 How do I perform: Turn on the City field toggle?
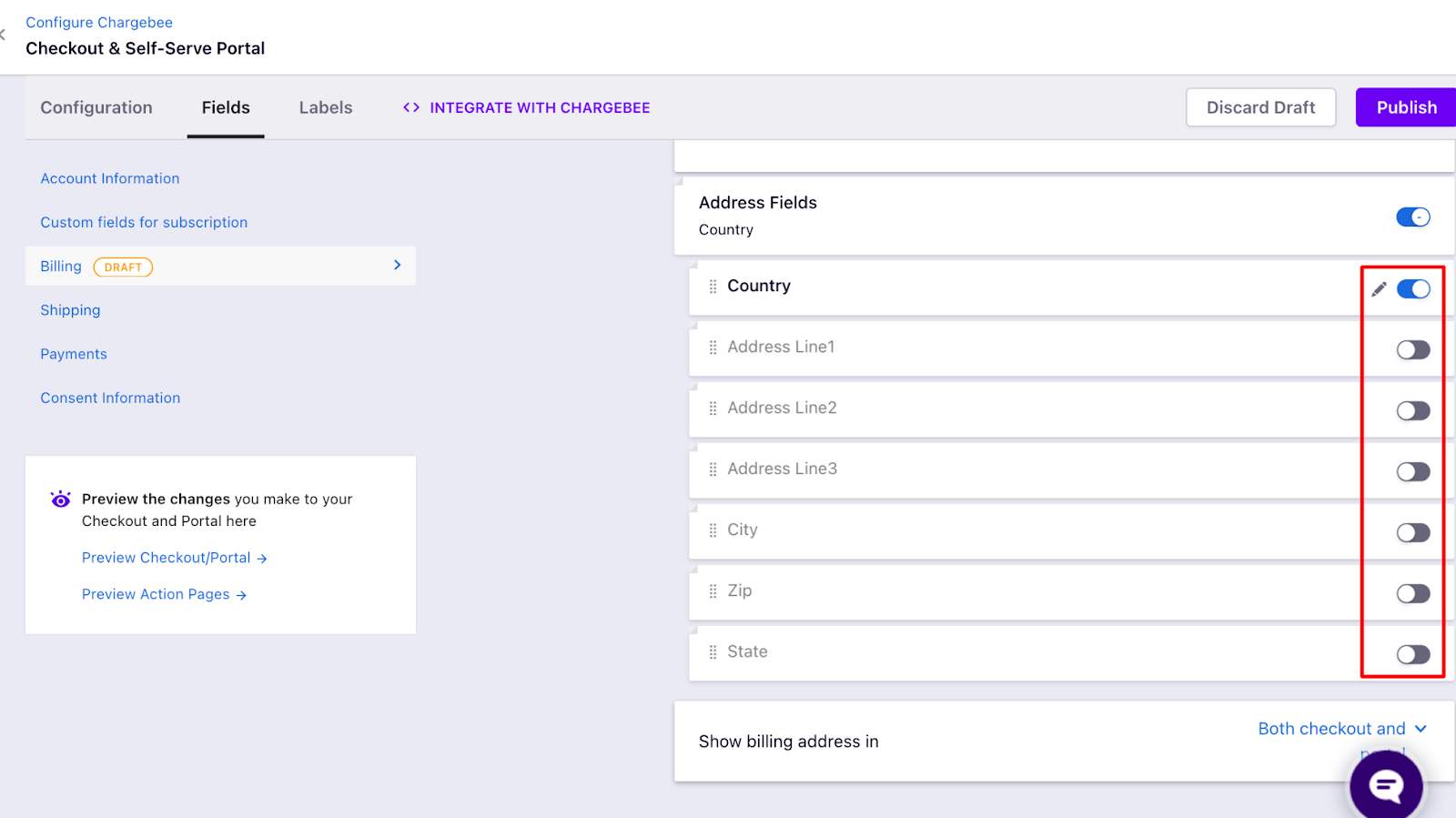(1412, 533)
